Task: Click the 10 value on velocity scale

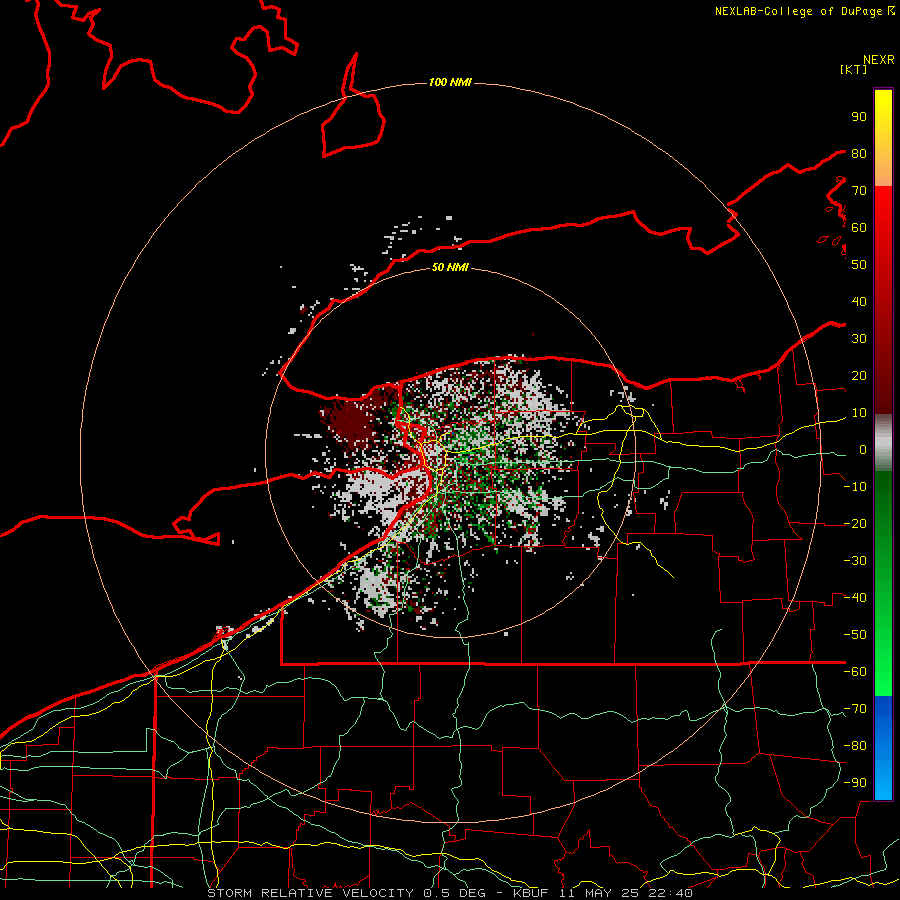Action: click(859, 413)
